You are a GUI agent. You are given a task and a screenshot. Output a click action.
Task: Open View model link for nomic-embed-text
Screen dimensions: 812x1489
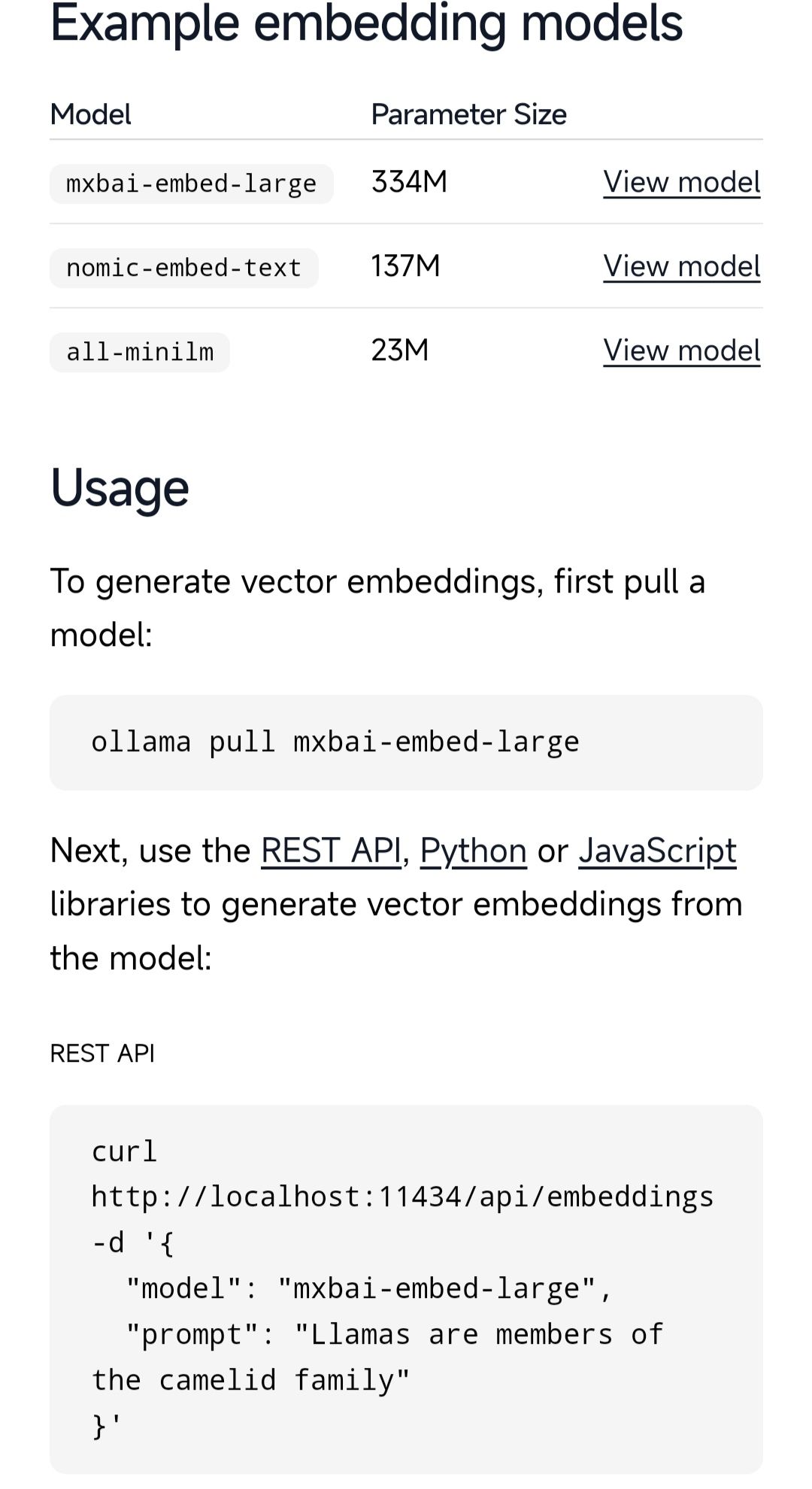pos(681,267)
